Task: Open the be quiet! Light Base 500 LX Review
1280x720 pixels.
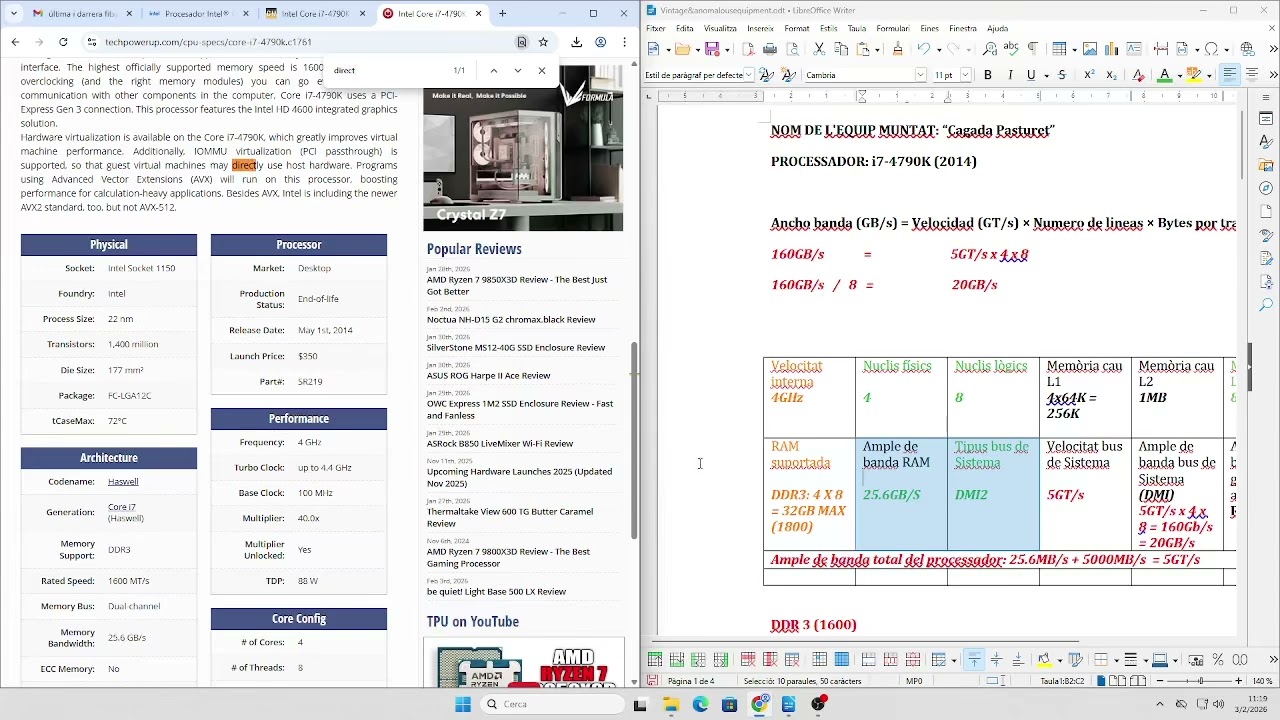Action: [x=497, y=592]
